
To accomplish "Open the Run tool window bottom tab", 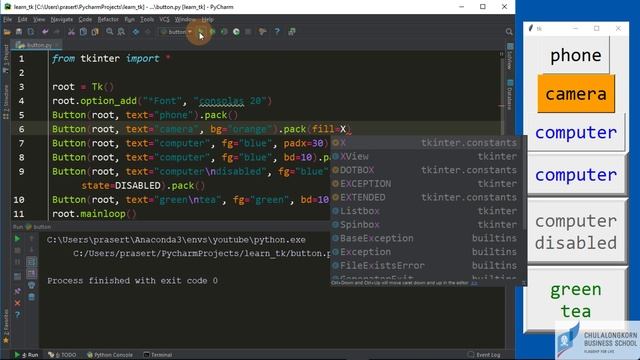I will [27, 355].
